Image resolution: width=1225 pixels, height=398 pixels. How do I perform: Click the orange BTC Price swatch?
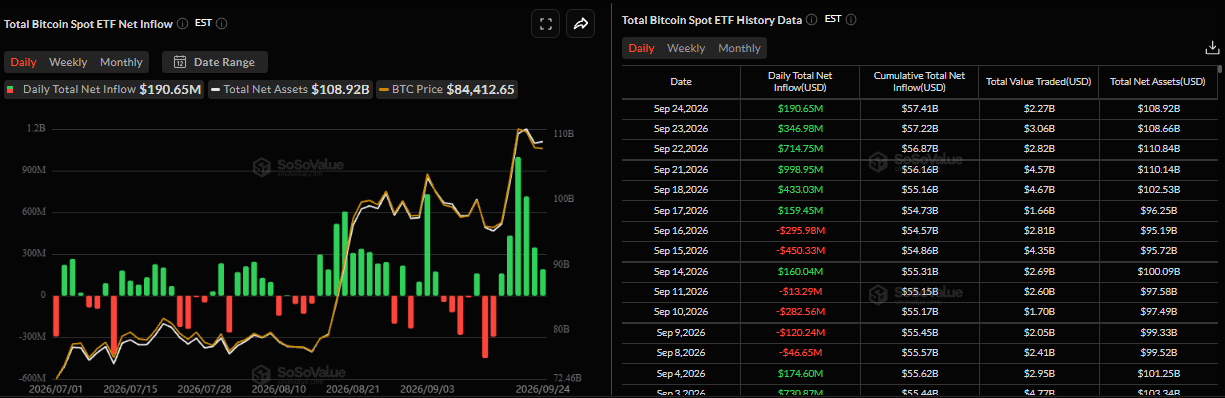(385, 90)
